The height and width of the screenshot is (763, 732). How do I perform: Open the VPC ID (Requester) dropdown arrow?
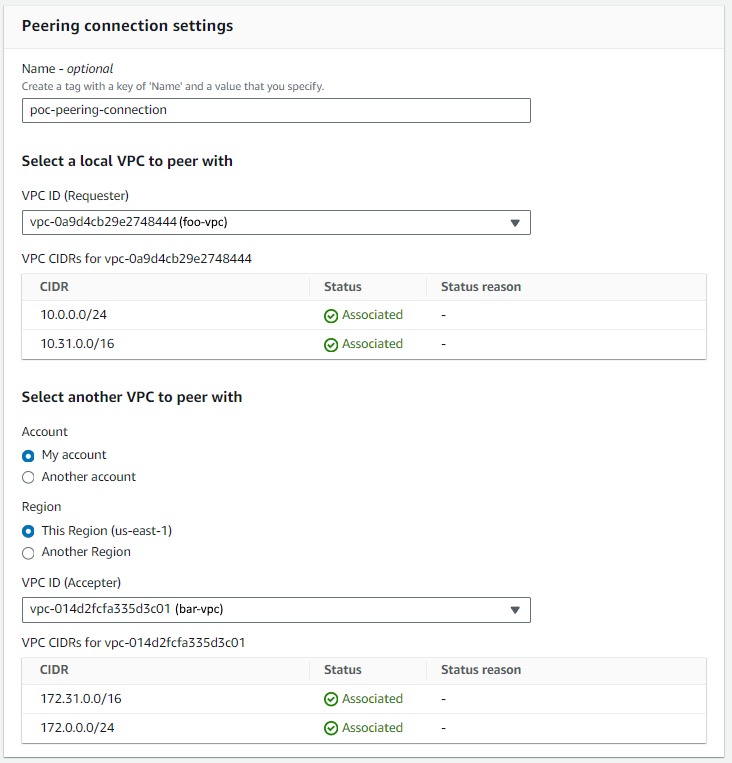click(515, 223)
